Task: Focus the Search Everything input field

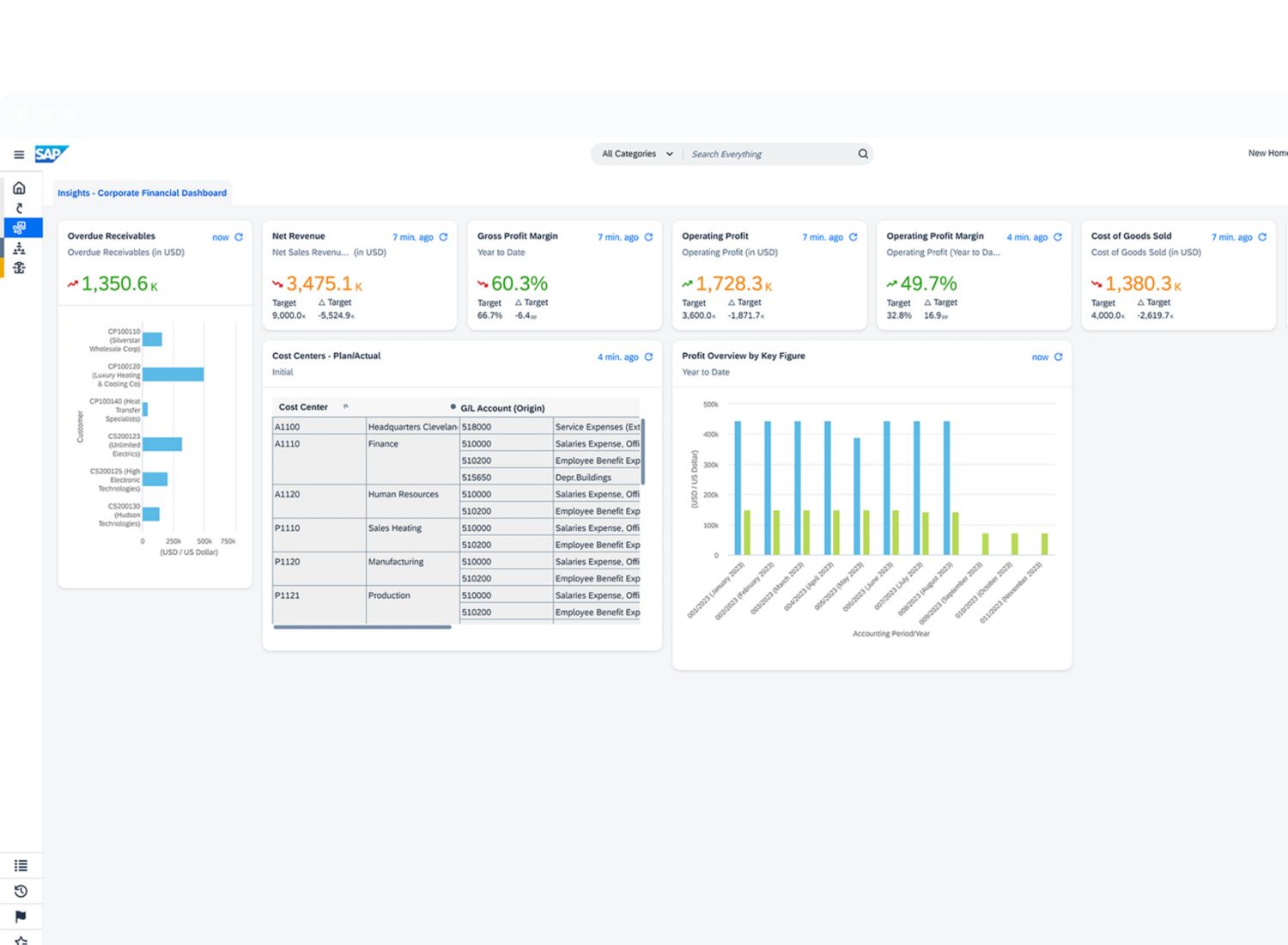Action: coord(769,155)
